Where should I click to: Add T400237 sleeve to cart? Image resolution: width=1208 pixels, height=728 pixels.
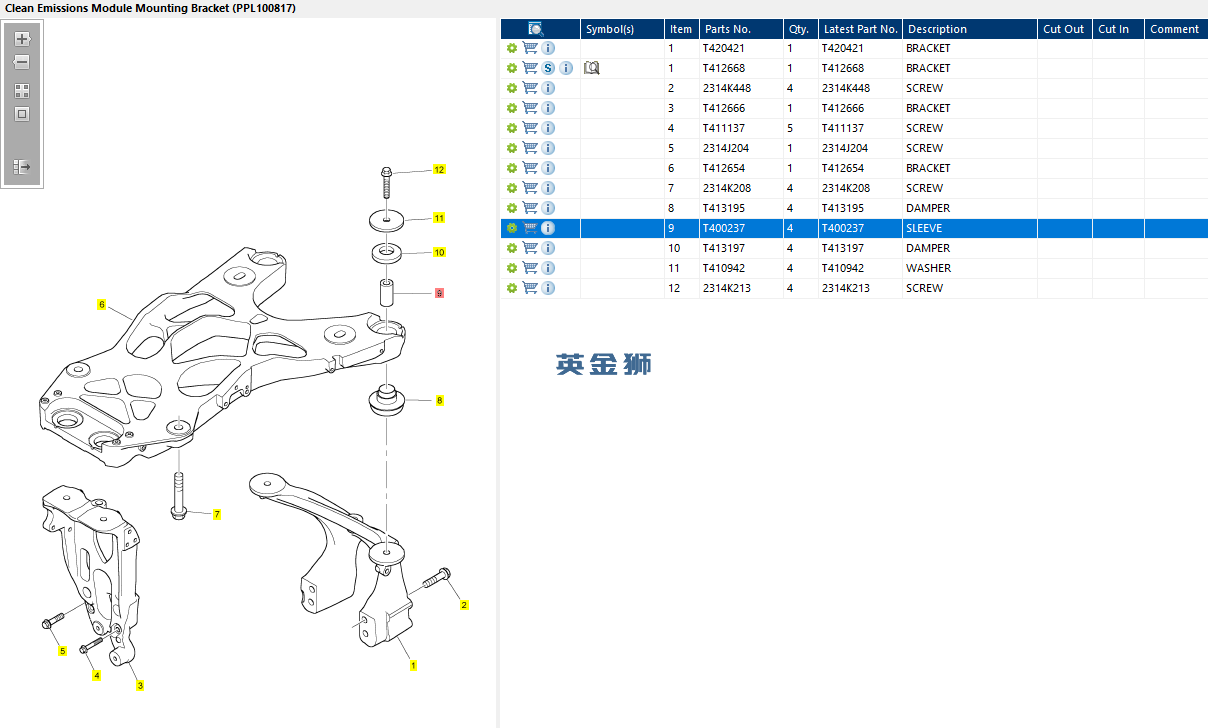[x=530, y=228]
